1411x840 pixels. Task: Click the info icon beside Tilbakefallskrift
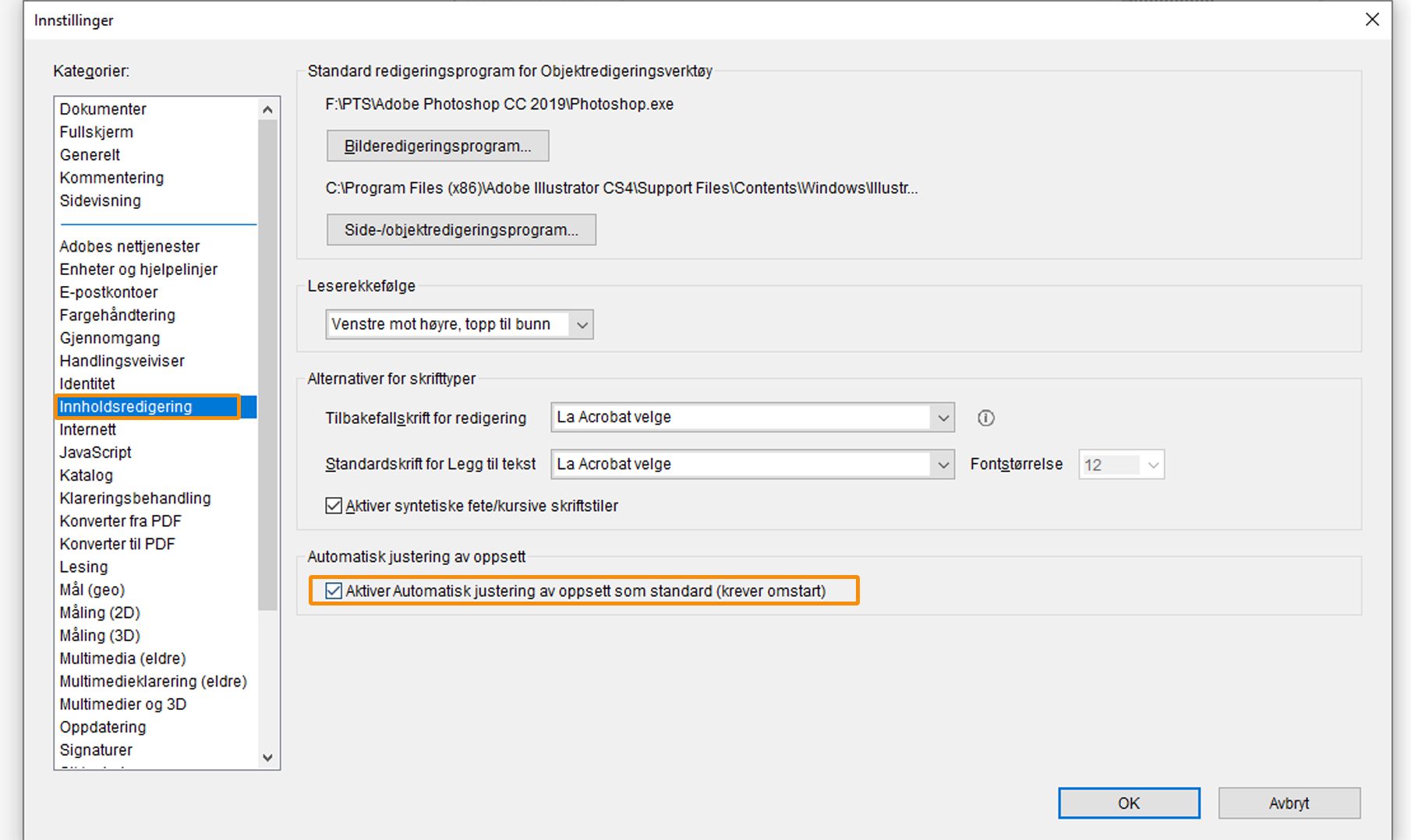pos(985,418)
